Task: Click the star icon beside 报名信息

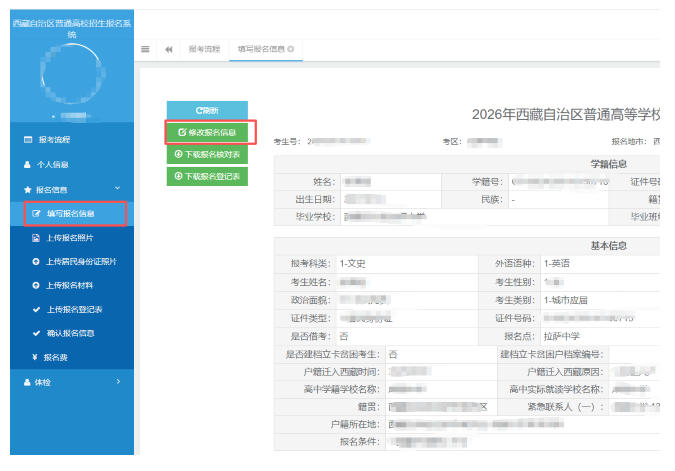Action: [28, 189]
